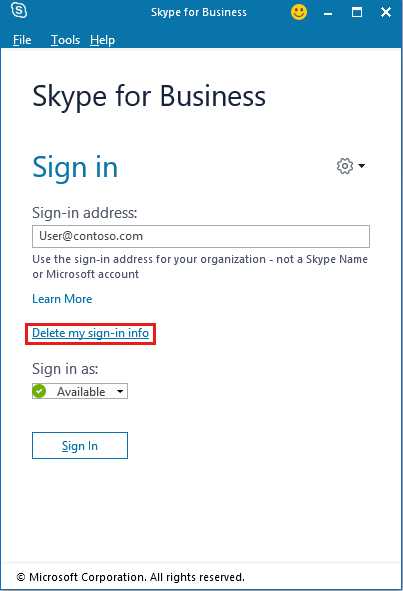Click the Skype for Business title bar text
The width and height of the screenshot is (403, 591).
199,12
